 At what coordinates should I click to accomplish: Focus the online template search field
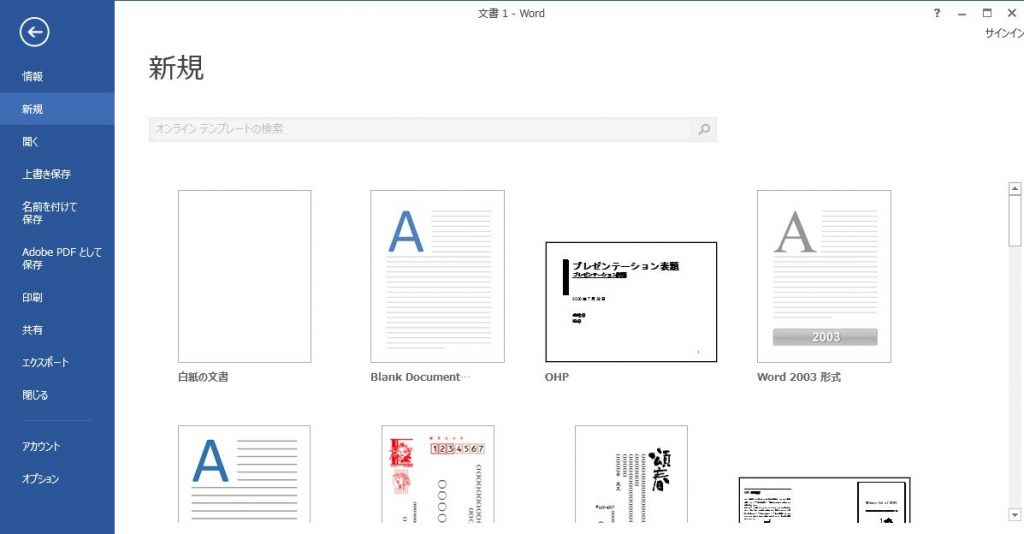click(420, 129)
